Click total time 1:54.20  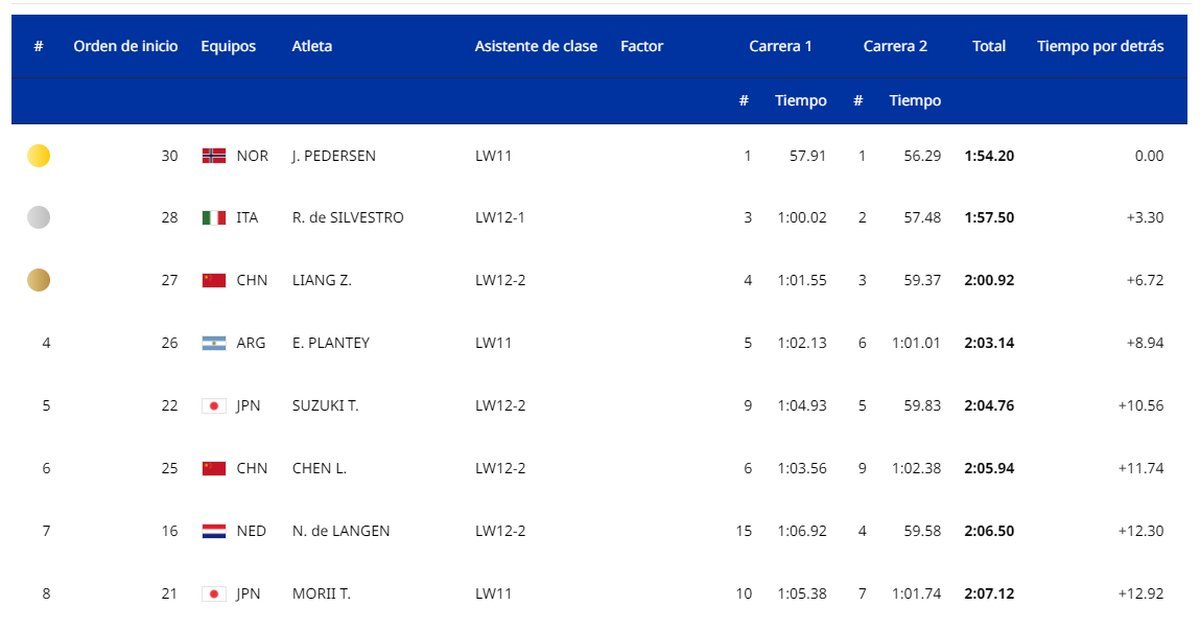click(x=990, y=156)
